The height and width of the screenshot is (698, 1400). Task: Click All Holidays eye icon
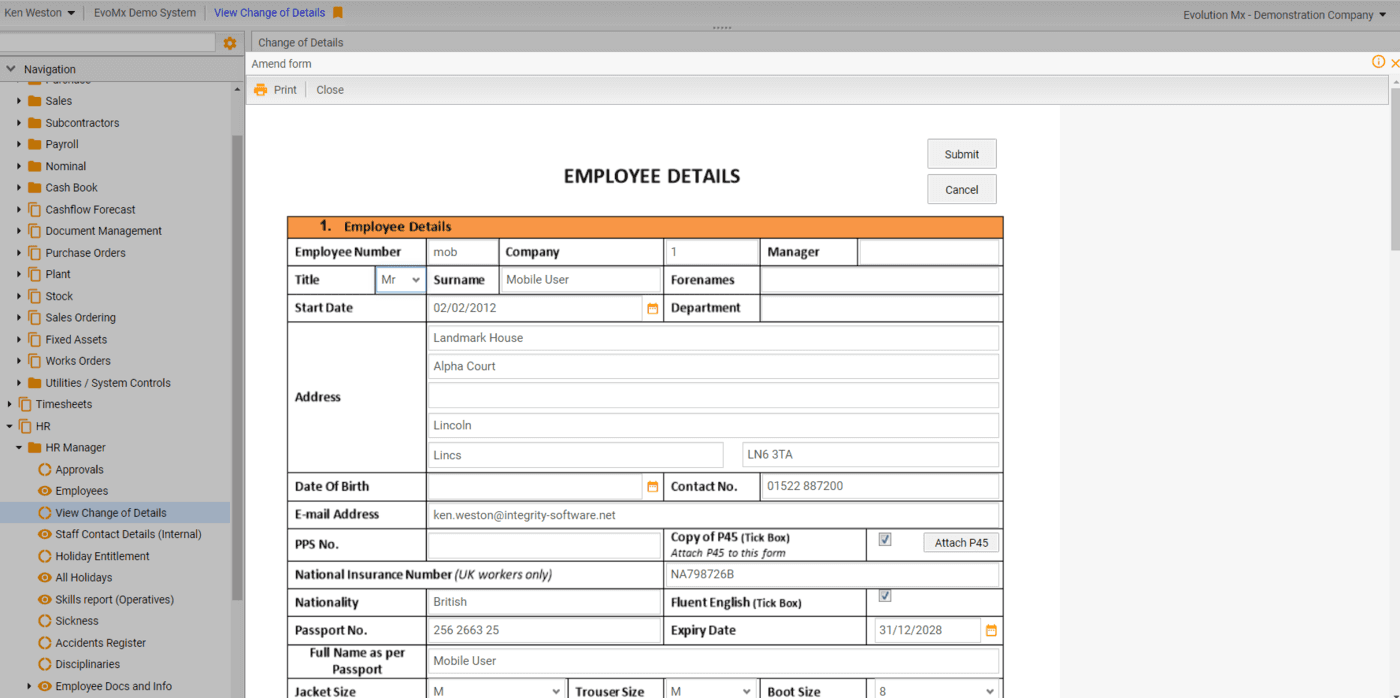[x=44, y=578]
